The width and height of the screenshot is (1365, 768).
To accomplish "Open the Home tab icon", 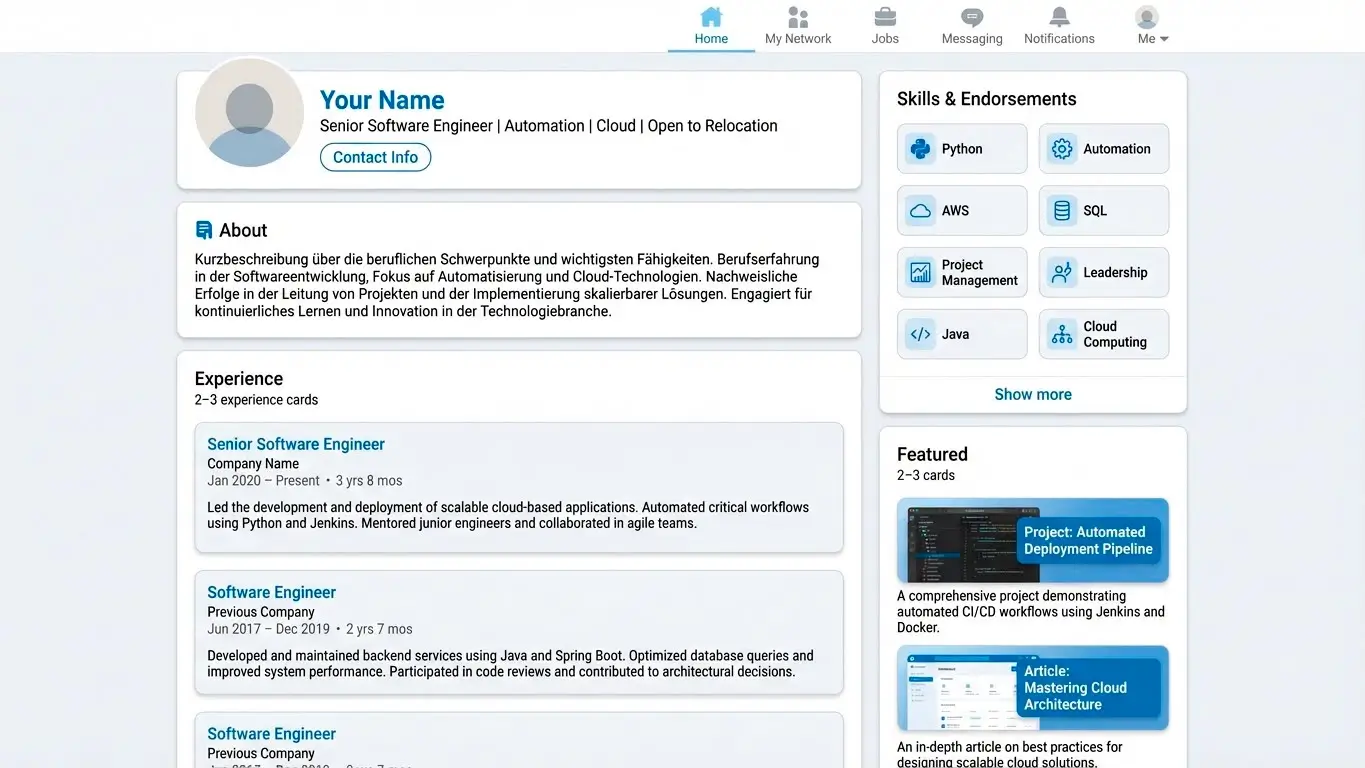I will [x=711, y=17].
